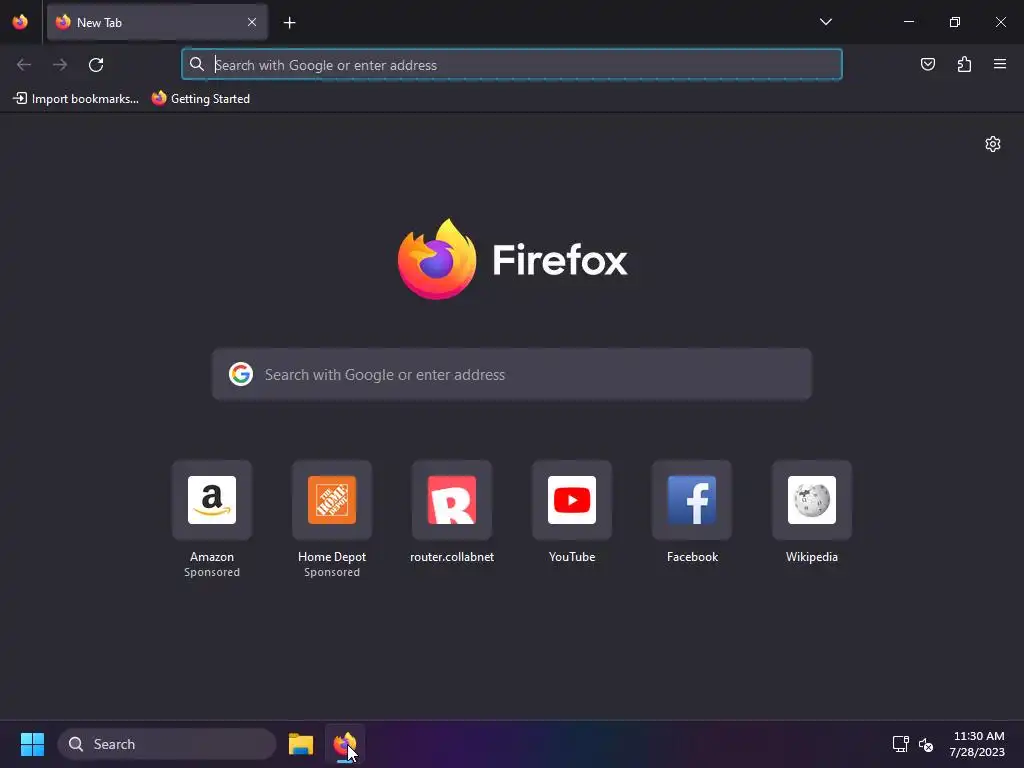Go back one page arrow
Viewport: 1024px width, 768px height.
tap(24, 65)
